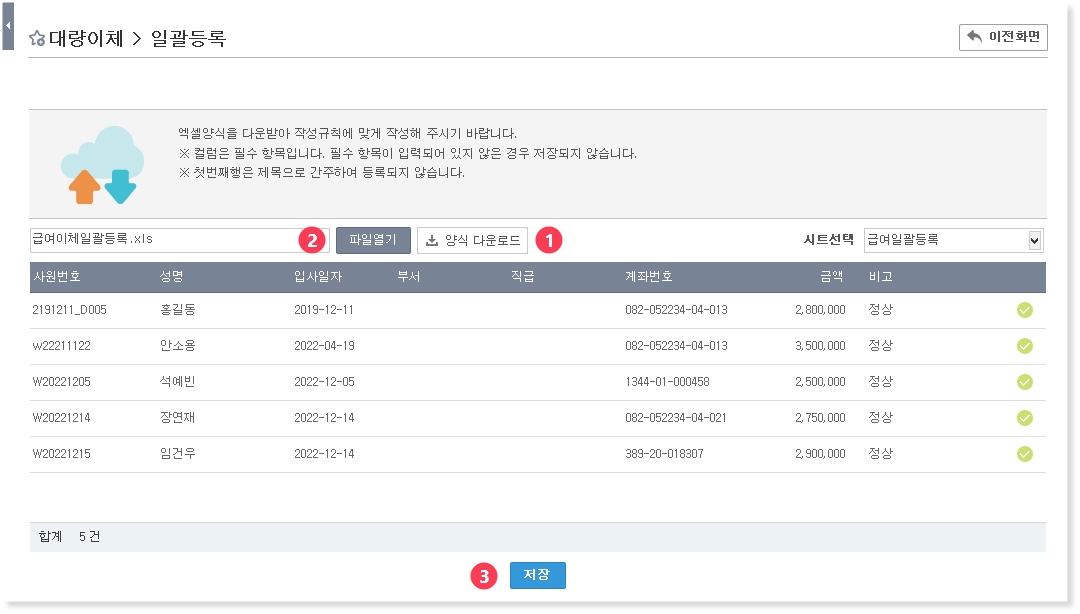Screen dimensions: 1080x614
Task: Click the file name field 급여이체일괄등록.xls
Action: click(x=160, y=240)
